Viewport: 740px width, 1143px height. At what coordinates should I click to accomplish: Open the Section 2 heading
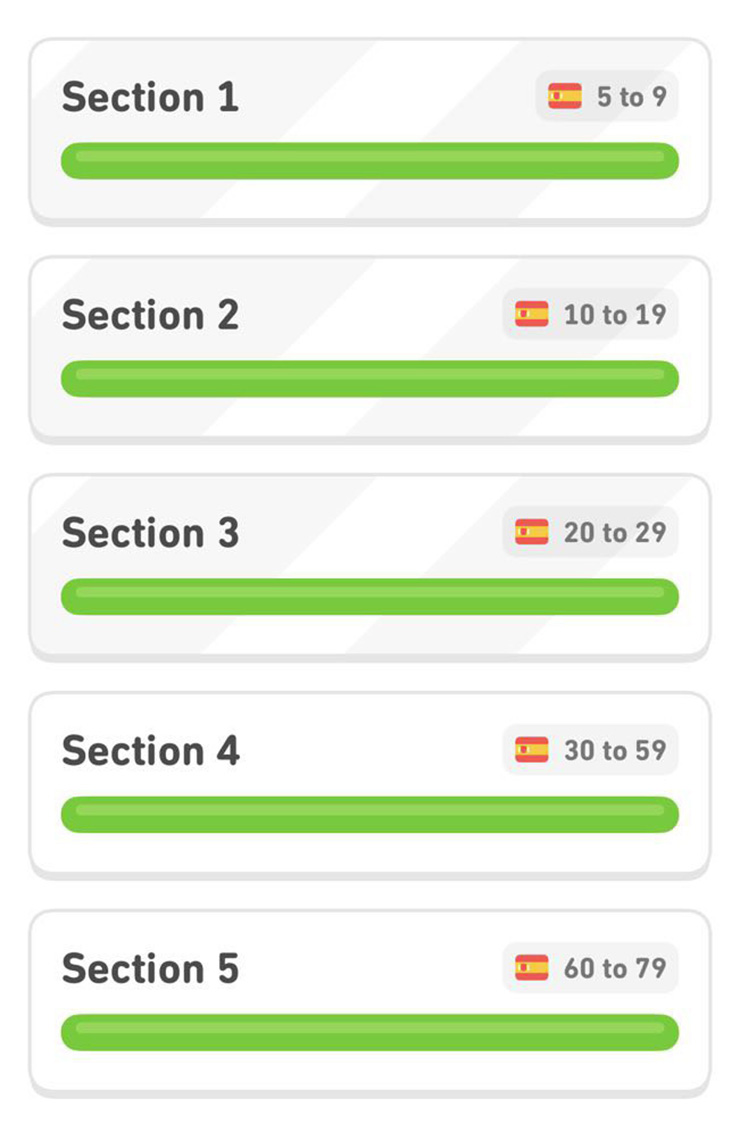click(x=150, y=315)
